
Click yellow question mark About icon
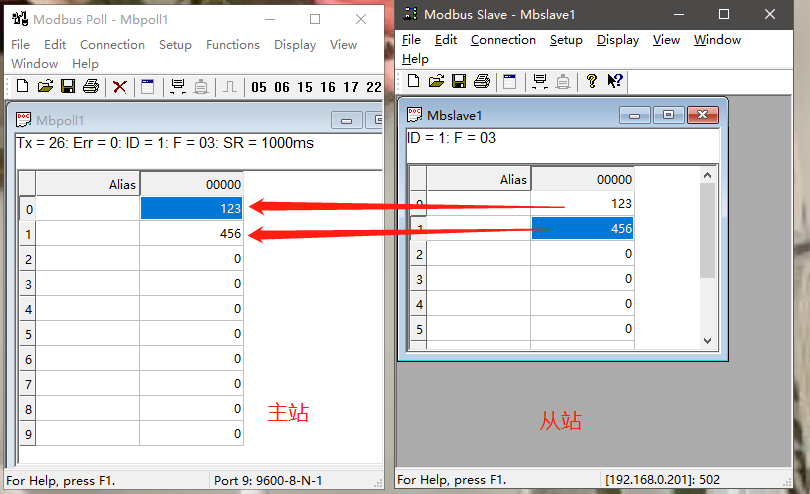[592, 81]
